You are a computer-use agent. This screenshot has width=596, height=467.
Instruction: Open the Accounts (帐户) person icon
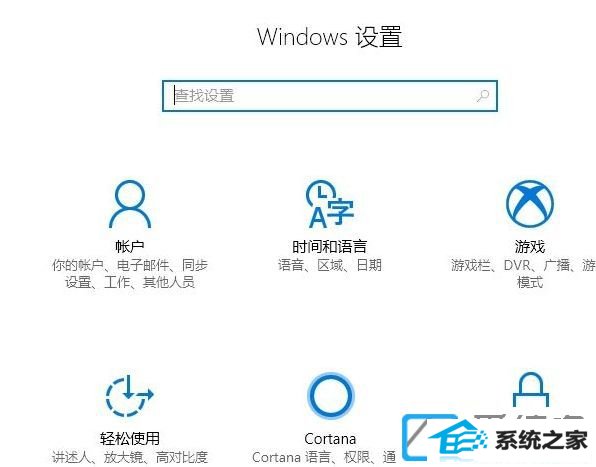coord(130,204)
